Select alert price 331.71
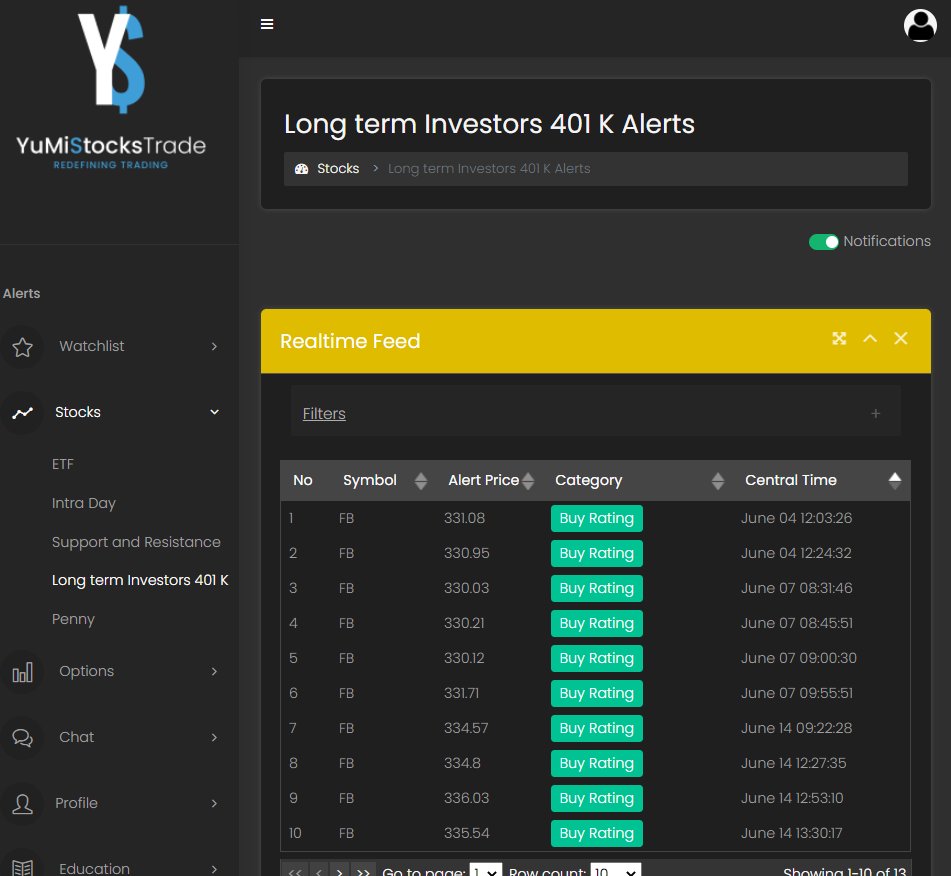Viewport: 951px width, 876px height. pyautogui.click(x=462, y=693)
